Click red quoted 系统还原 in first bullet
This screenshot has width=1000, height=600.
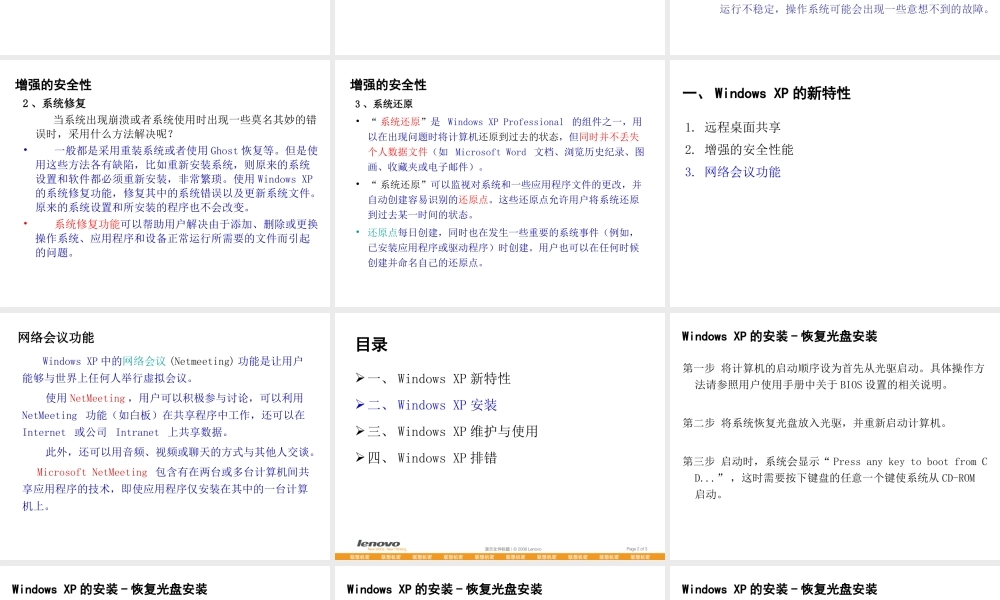(x=401, y=121)
